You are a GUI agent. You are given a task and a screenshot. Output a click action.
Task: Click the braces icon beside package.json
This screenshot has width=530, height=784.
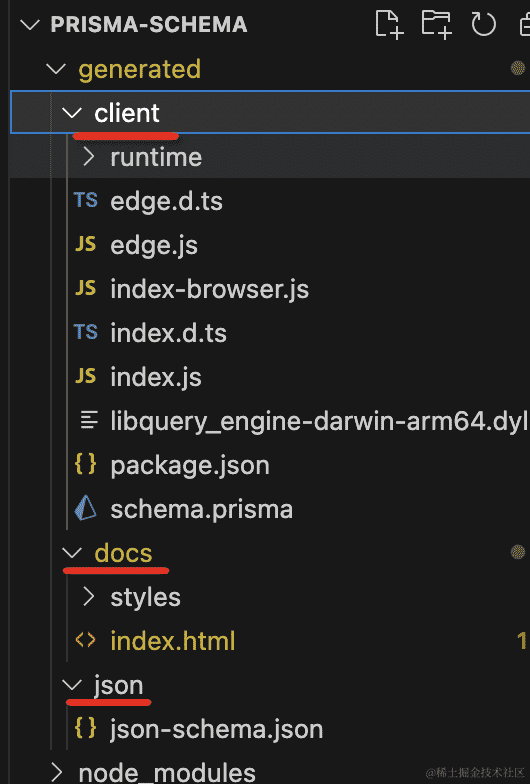[86, 464]
